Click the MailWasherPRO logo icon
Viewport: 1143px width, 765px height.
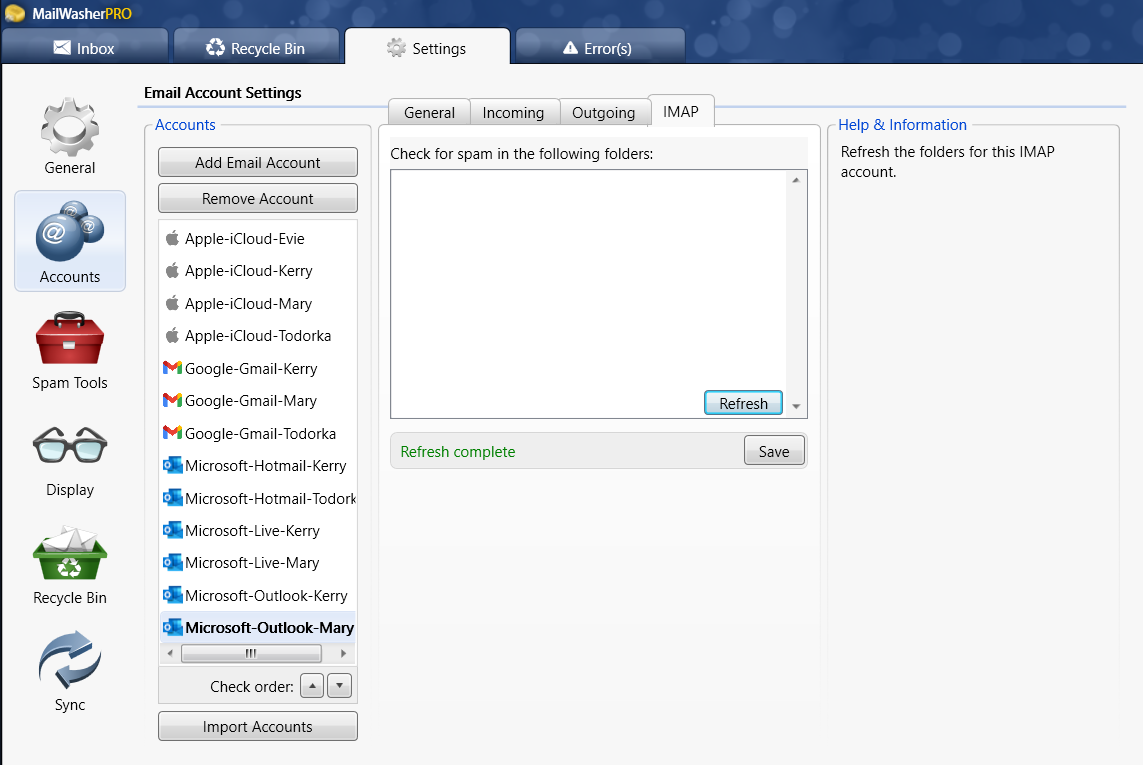15,13
